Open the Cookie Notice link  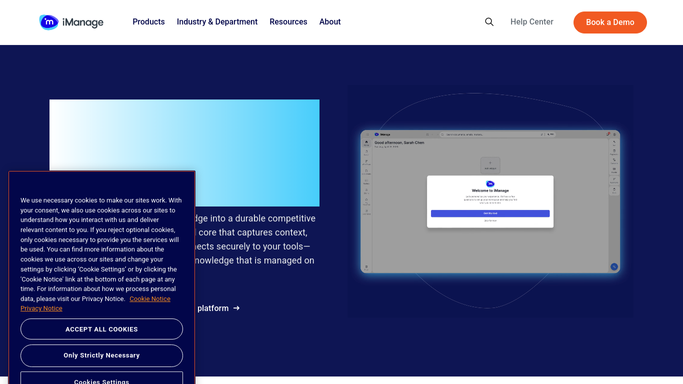pyautogui.click(x=150, y=299)
